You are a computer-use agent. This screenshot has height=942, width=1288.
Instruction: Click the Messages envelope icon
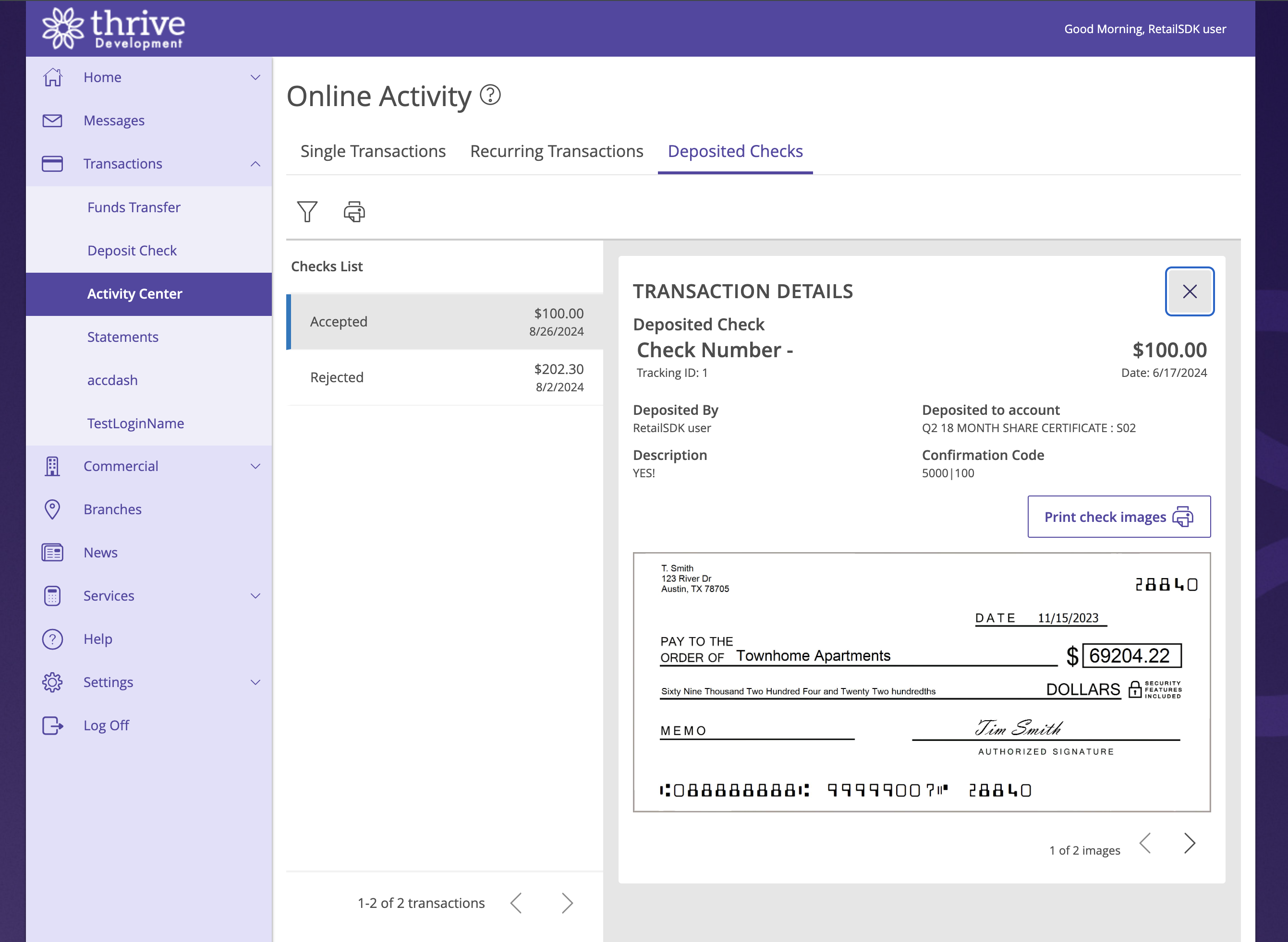click(52, 121)
